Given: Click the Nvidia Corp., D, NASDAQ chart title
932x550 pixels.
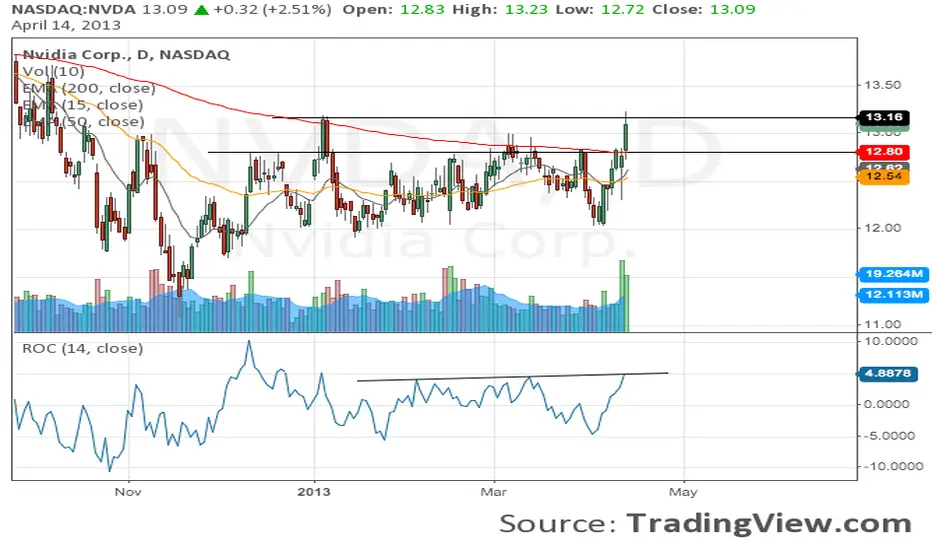Looking at the screenshot, I should (126, 55).
